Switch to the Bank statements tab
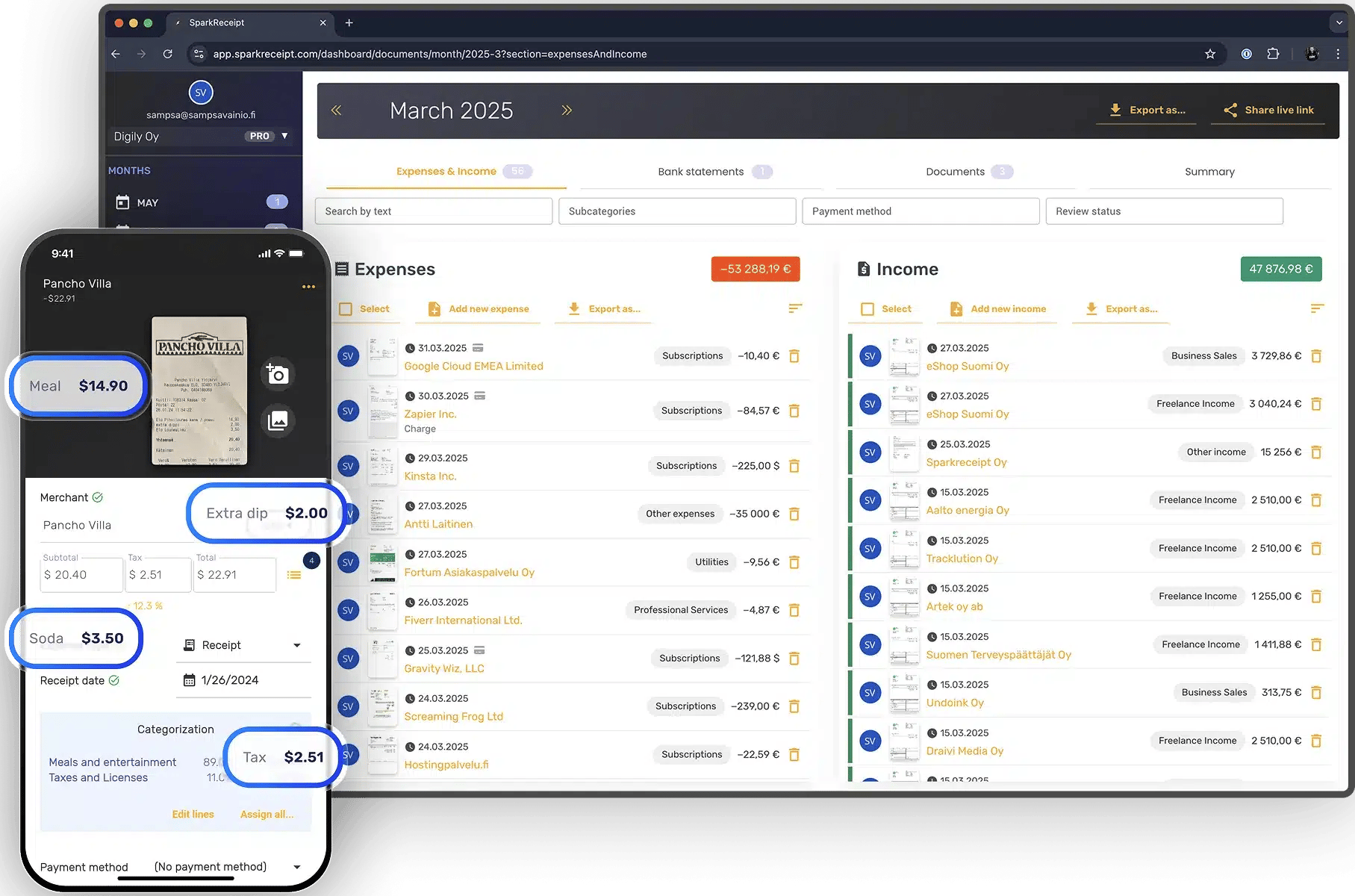 700,172
